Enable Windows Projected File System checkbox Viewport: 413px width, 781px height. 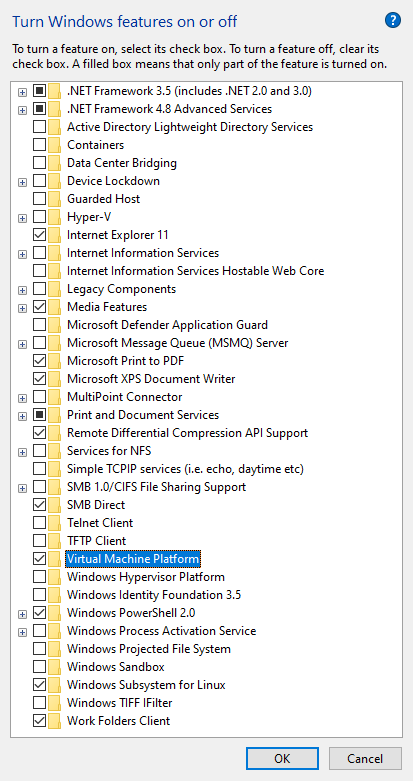39,649
